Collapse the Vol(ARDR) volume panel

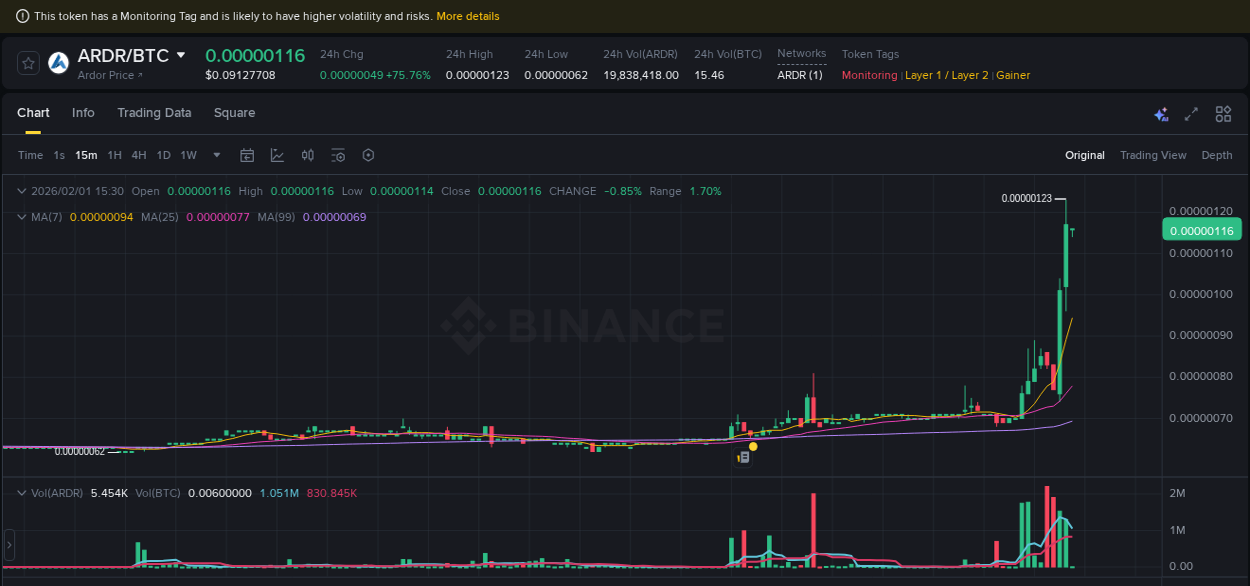coord(20,493)
